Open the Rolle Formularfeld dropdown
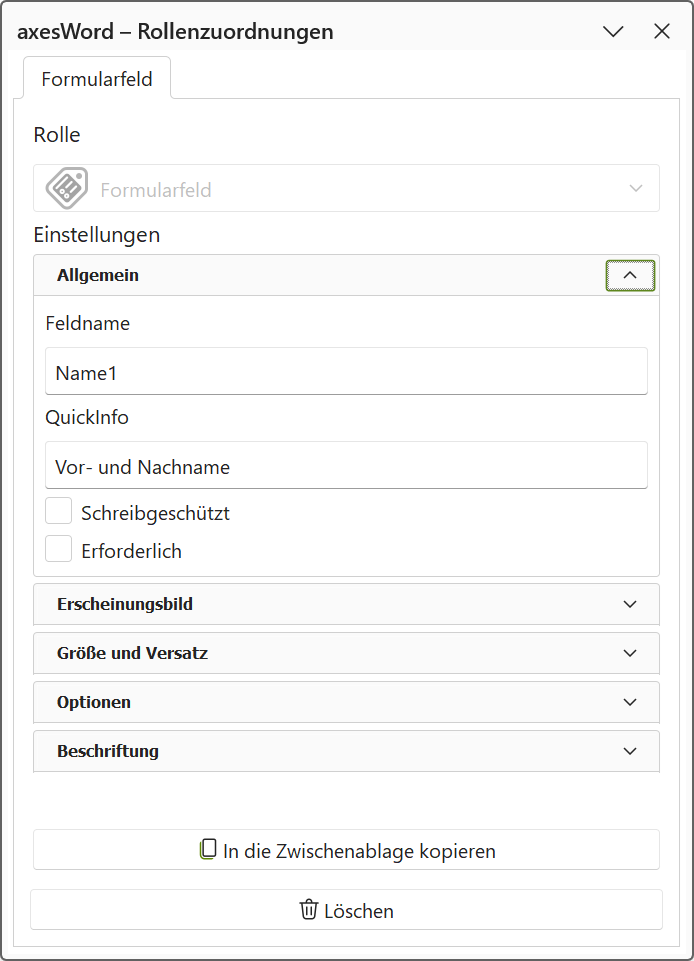694x961 pixels. click(x=346, y=188)
